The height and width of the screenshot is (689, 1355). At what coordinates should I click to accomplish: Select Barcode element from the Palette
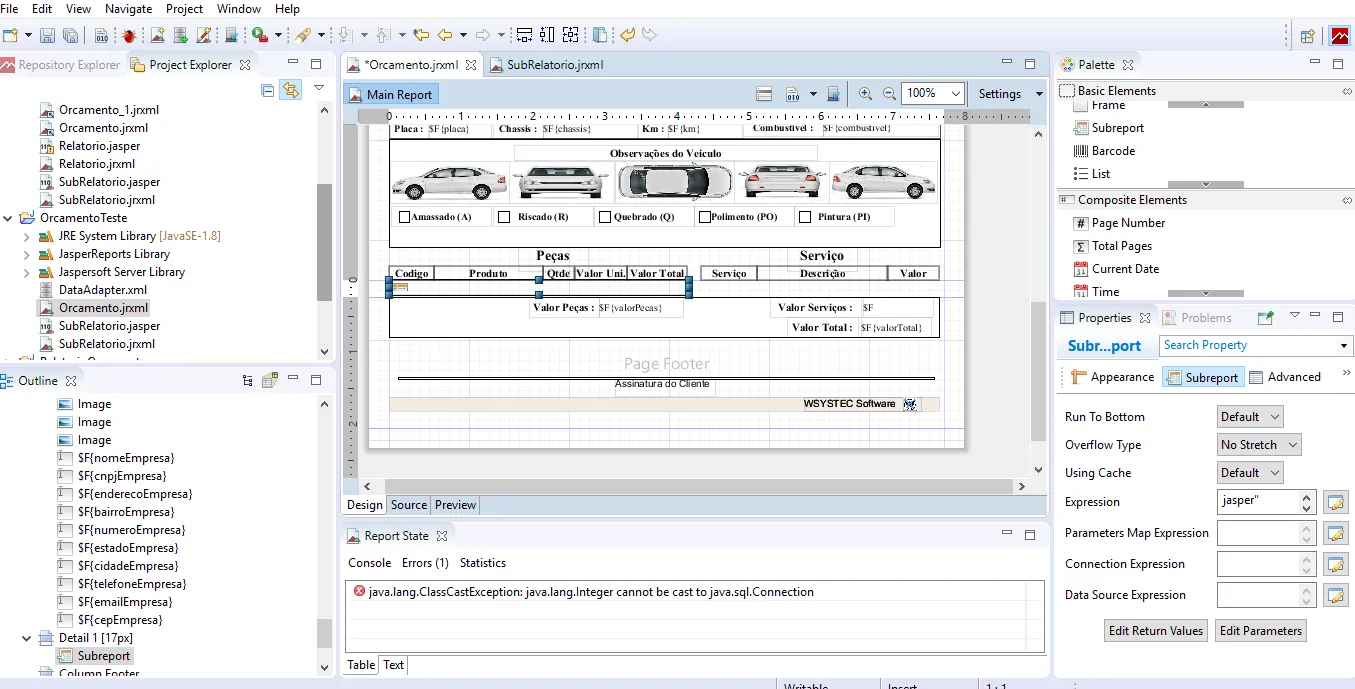(x=1113, y=151)
